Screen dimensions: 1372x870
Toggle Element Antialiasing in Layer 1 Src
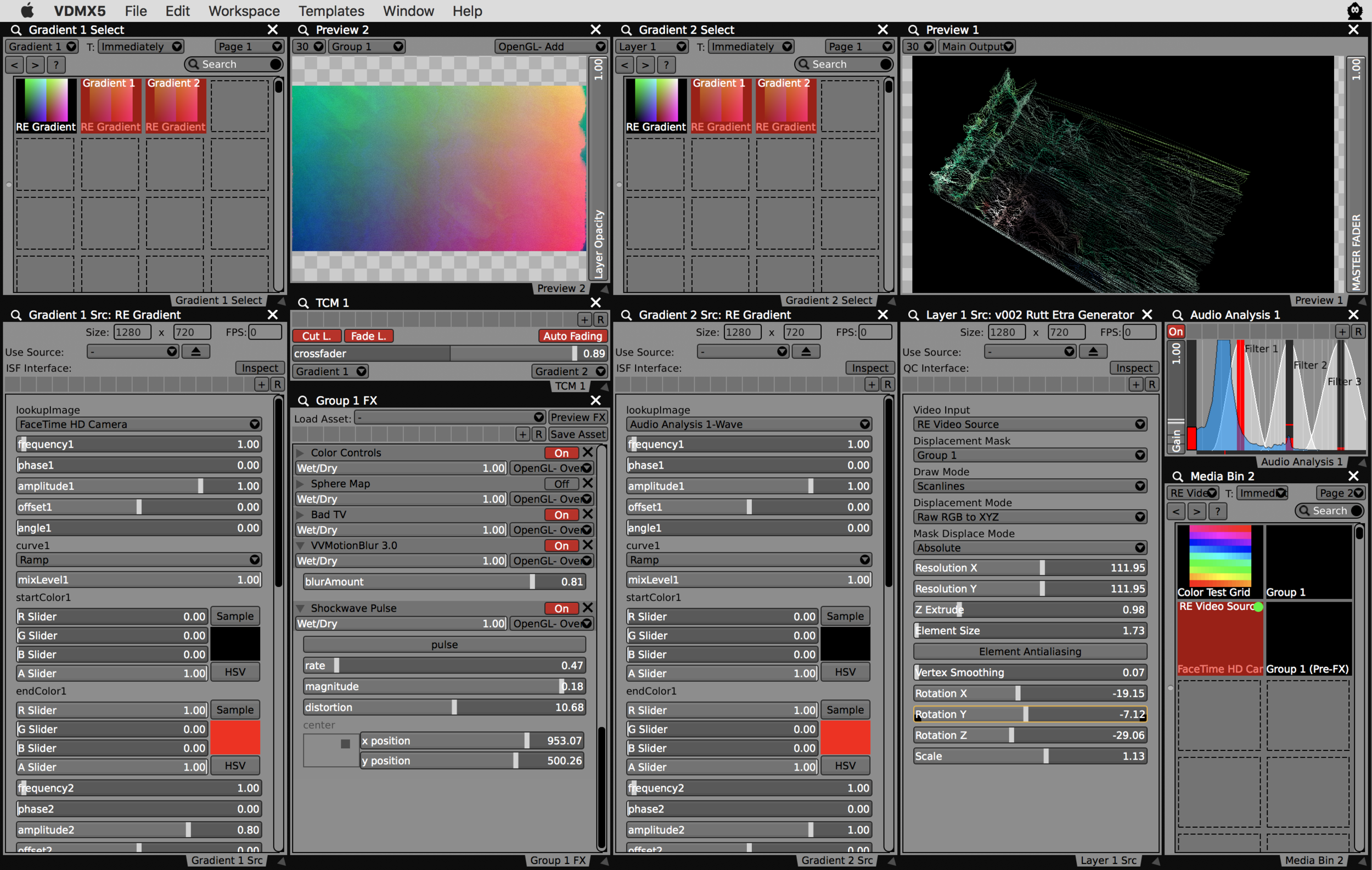[1030, 651]
